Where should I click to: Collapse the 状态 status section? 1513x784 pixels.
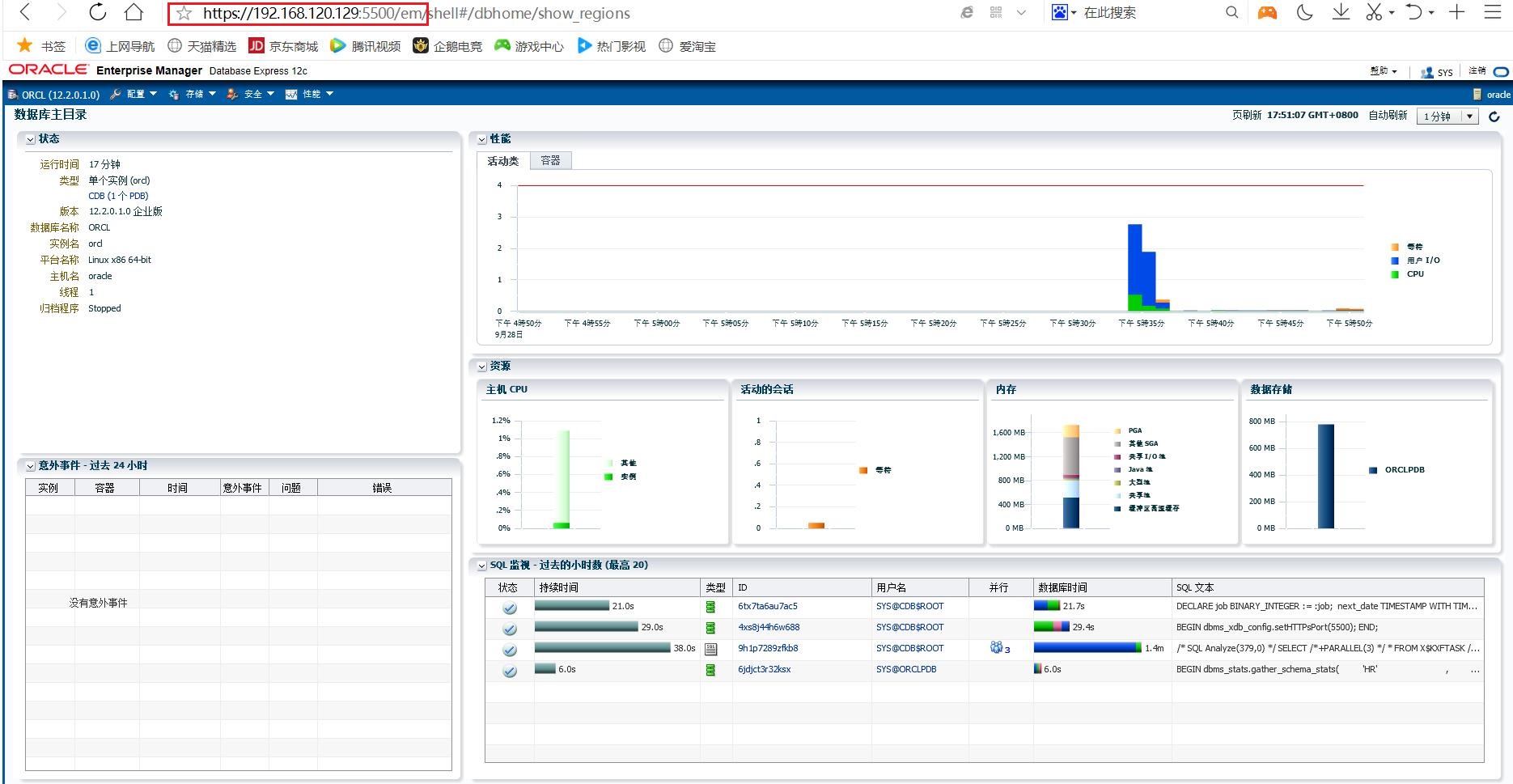click(30, 139)
